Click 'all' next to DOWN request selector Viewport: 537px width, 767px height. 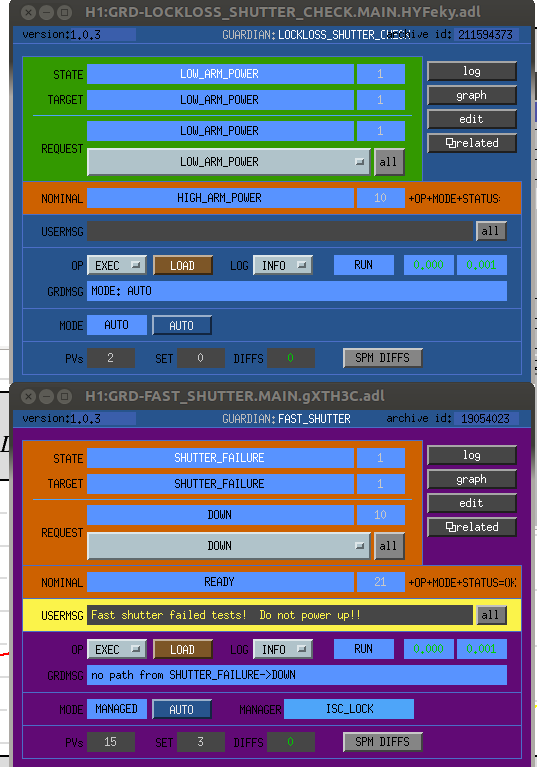[x=389, y=546]
